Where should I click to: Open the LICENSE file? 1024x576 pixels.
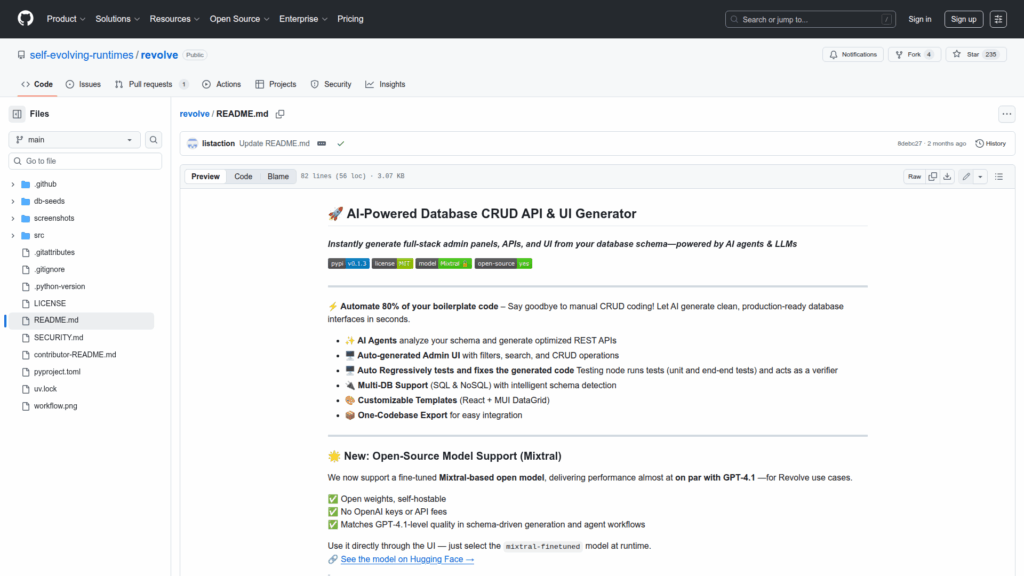[50, 303]
